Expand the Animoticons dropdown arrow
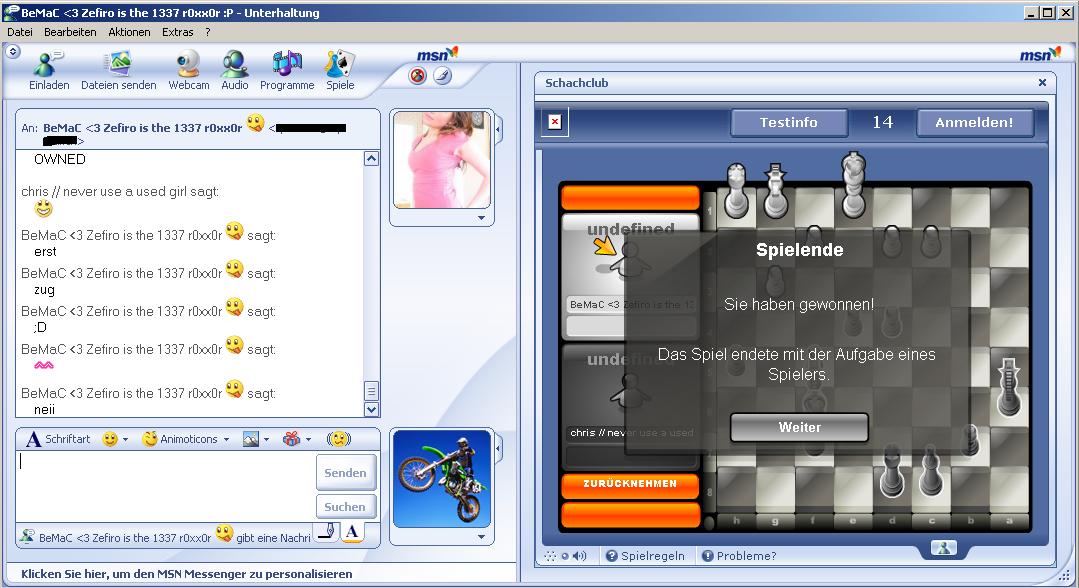 point(226,439)
